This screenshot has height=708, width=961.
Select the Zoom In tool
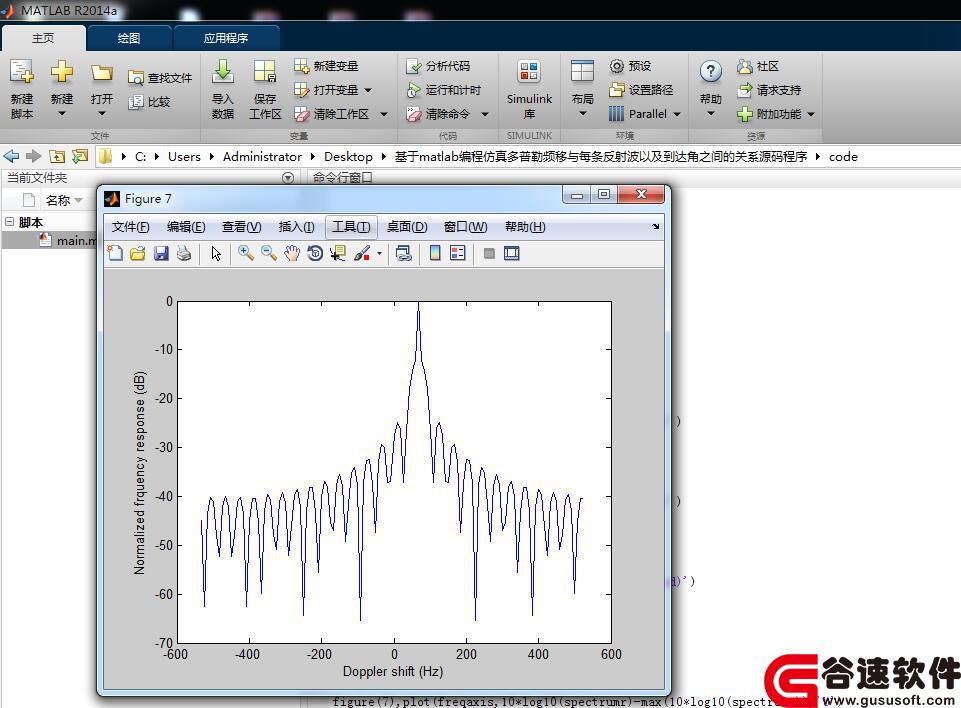coord(246,253)
